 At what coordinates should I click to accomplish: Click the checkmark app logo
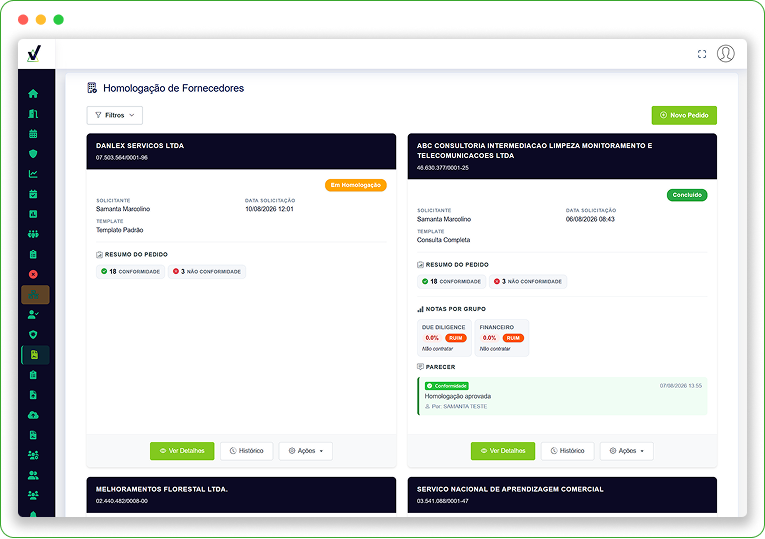coord(34,54)
